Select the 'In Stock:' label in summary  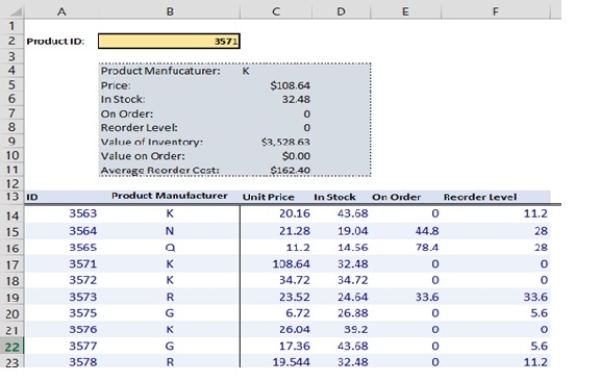pyautogui.click(x=123, y=100)
